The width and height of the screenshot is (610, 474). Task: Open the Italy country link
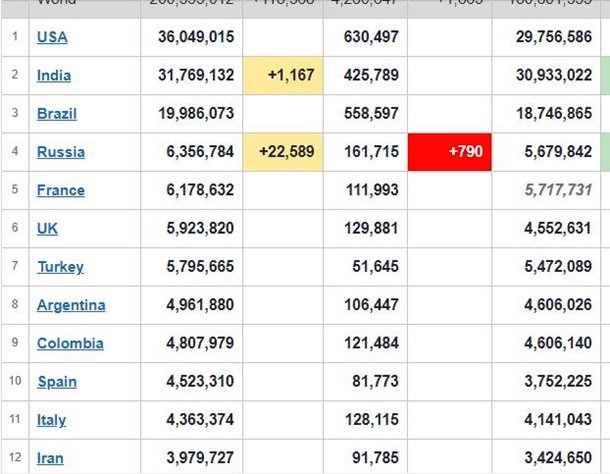point(52,420)
